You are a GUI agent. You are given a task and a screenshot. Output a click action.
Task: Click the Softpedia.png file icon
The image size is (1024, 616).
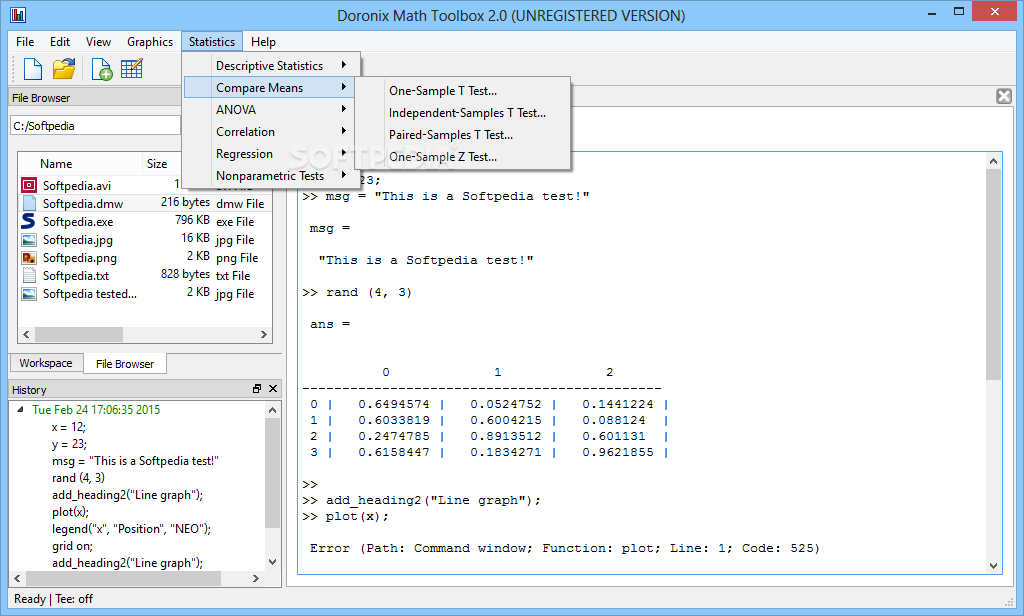(29, 257)
